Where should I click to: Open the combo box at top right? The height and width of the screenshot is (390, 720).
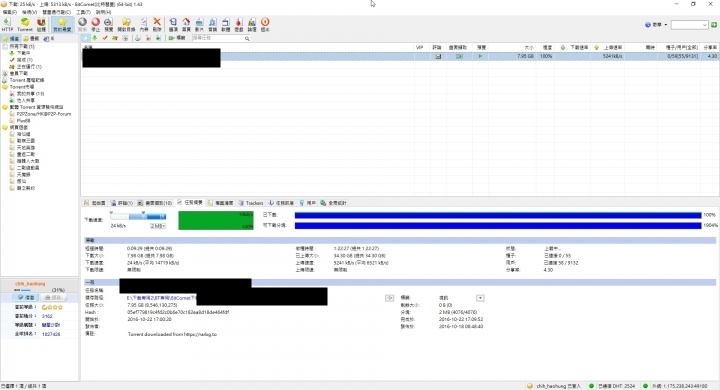pos(689,25)
